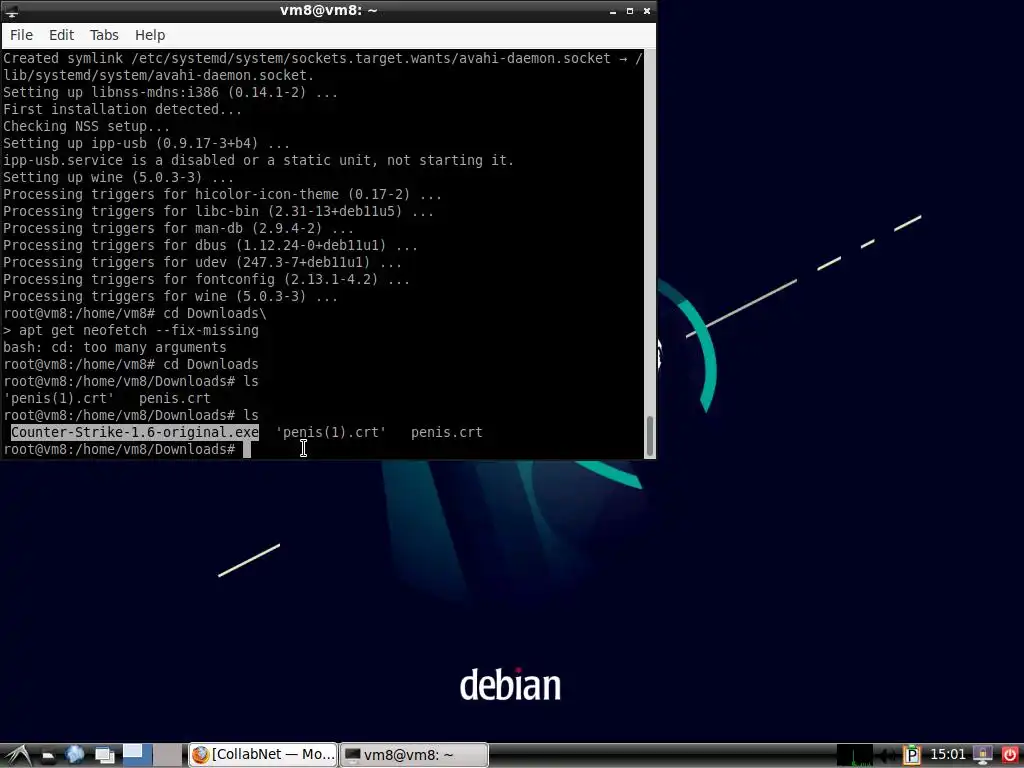
Task: Click the "bash: cd: too many arguments" line
Action: coord(115,347)
